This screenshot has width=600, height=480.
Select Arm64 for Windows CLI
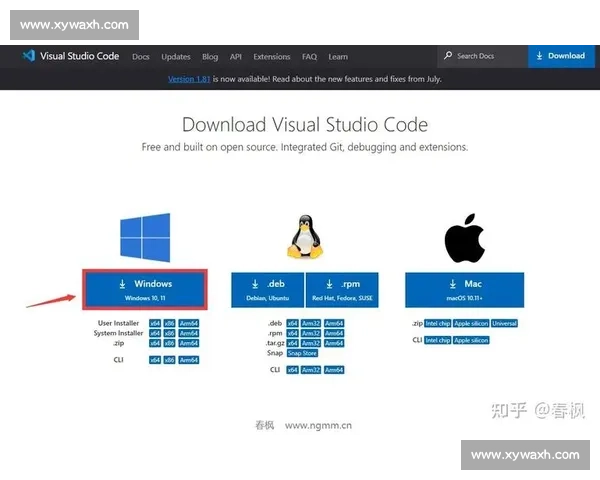pos(189,360)
